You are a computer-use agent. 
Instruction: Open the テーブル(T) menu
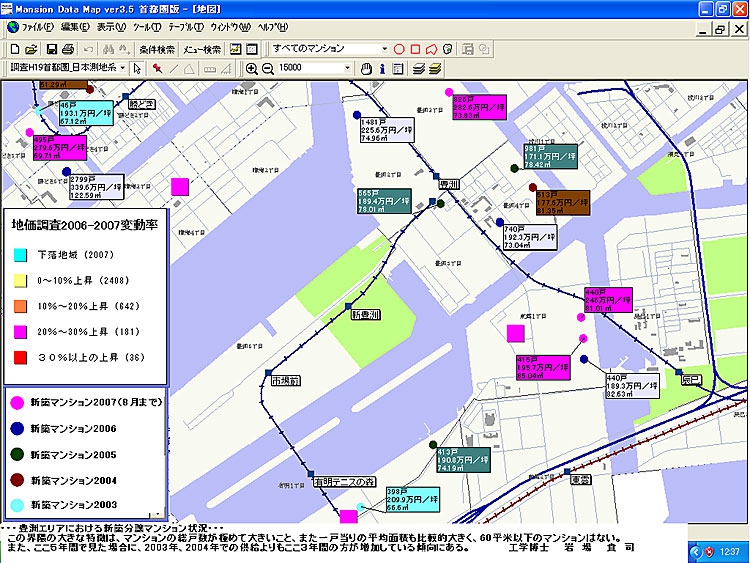(183, 27)
